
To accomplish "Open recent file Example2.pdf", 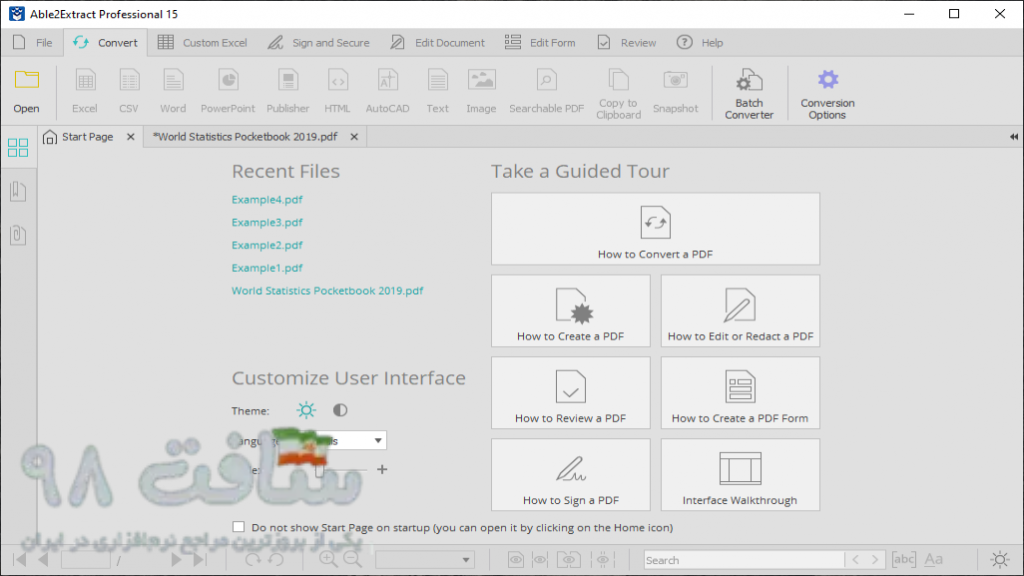I will (x=267, y=245).
